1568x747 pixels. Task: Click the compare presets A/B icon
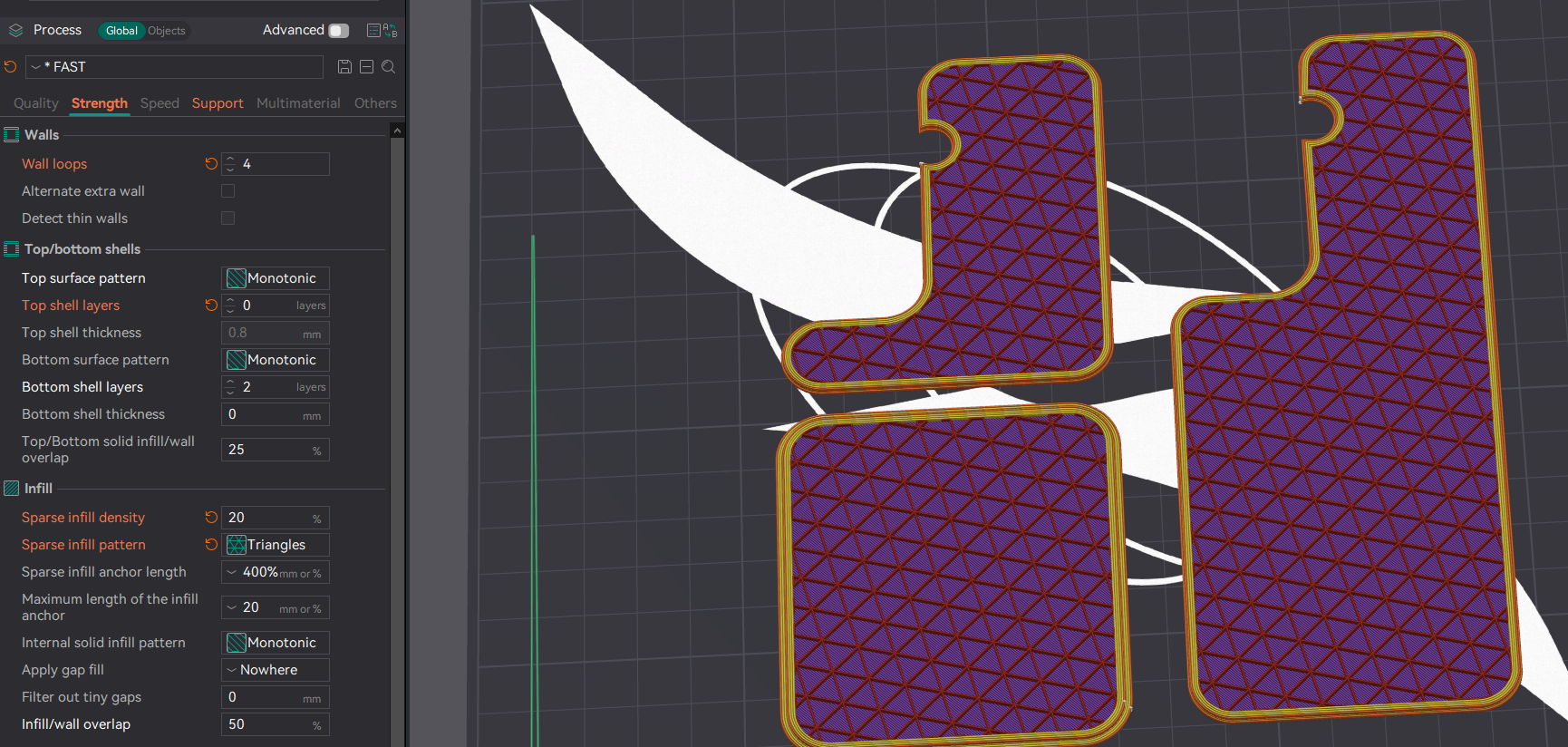pyautogui.click(x=391, y=31)
